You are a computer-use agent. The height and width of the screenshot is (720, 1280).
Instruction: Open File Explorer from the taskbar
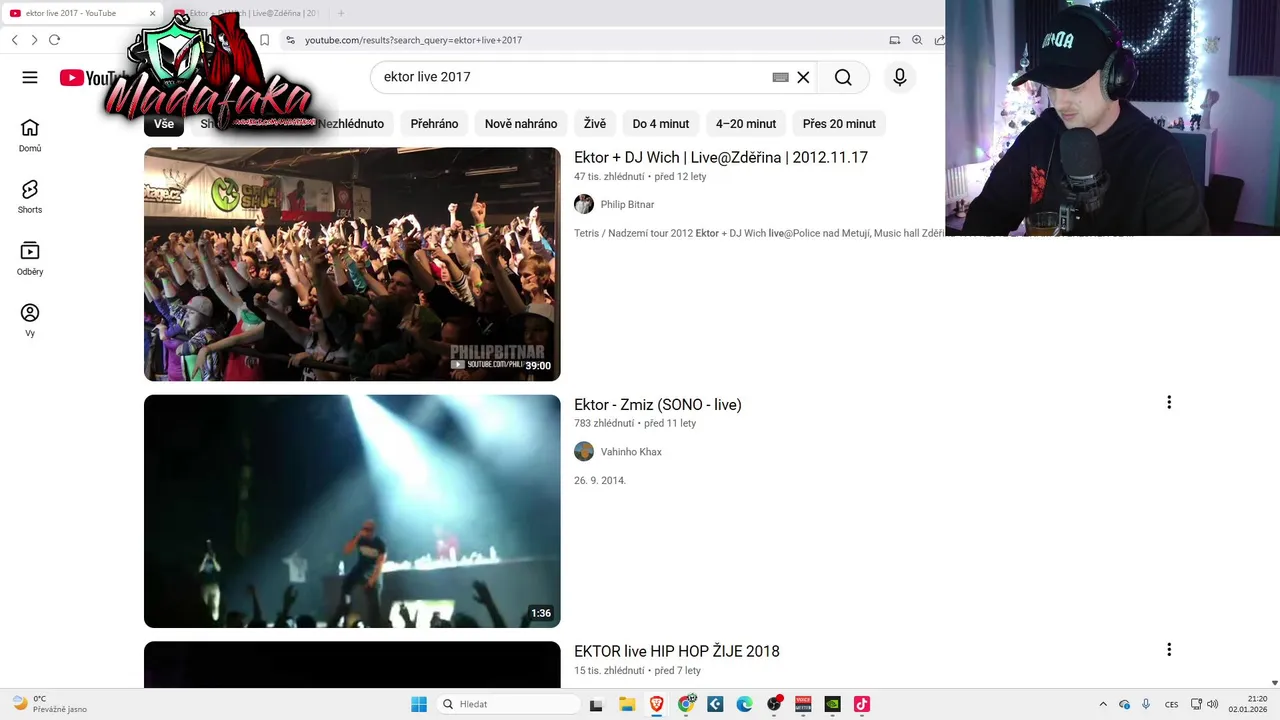tap(627, 704)
